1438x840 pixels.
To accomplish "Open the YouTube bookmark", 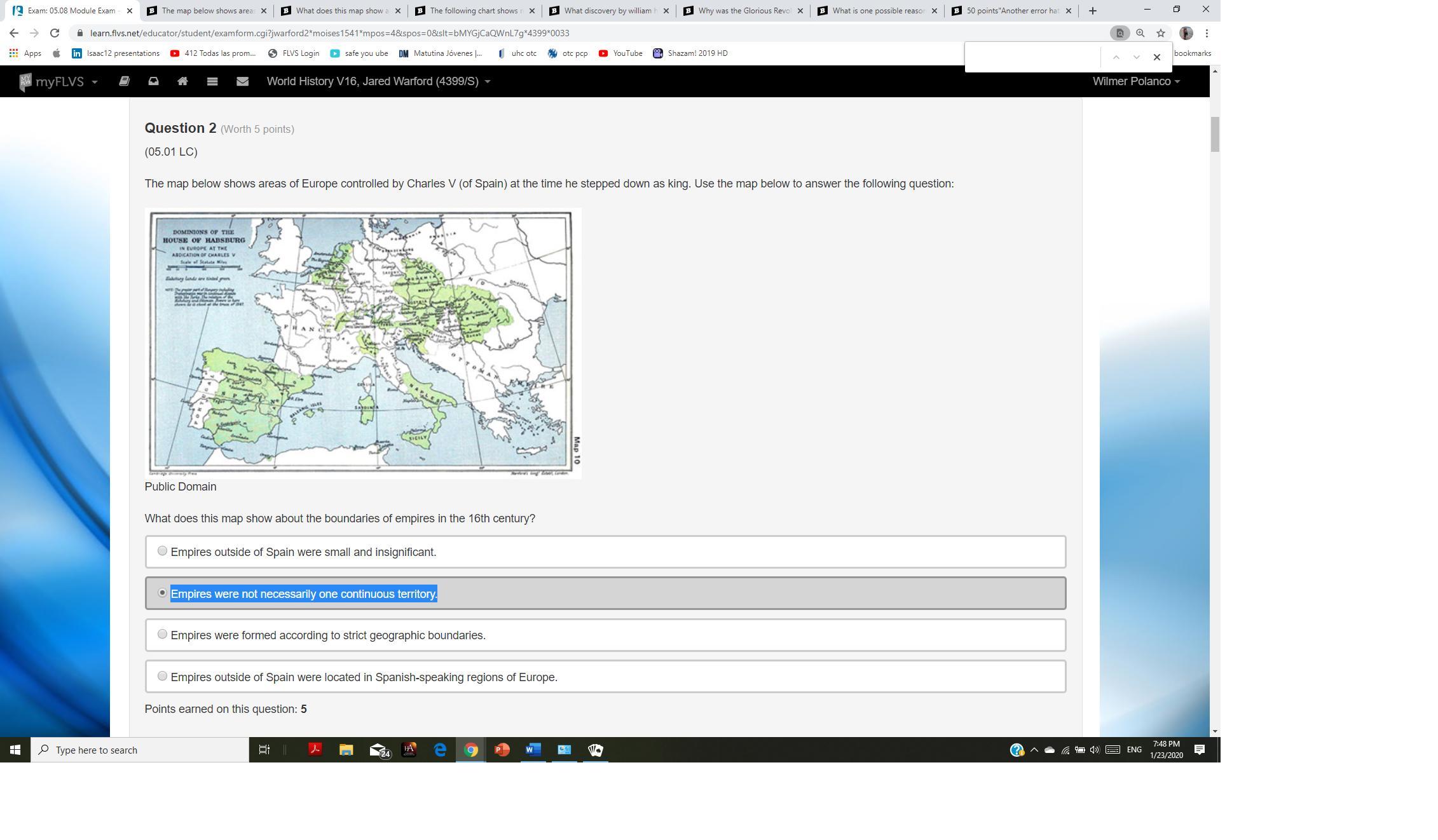I will tap(620, 53).
